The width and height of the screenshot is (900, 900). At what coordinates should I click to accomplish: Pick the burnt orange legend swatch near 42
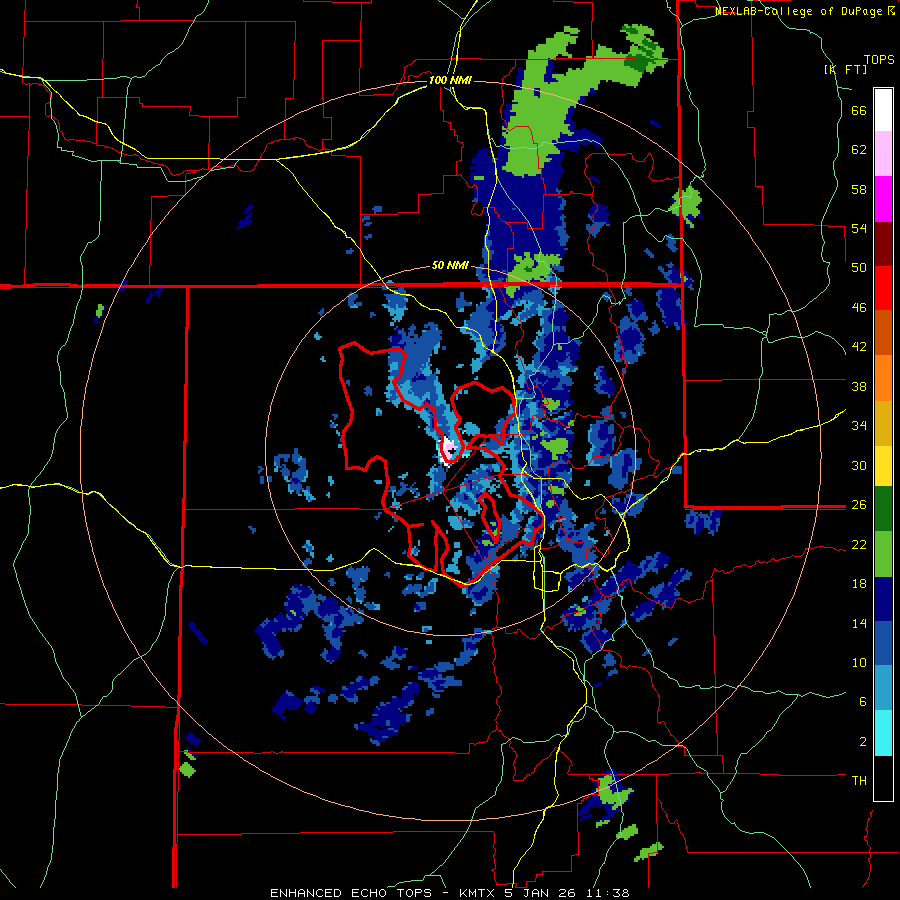(x=883, y=332)
